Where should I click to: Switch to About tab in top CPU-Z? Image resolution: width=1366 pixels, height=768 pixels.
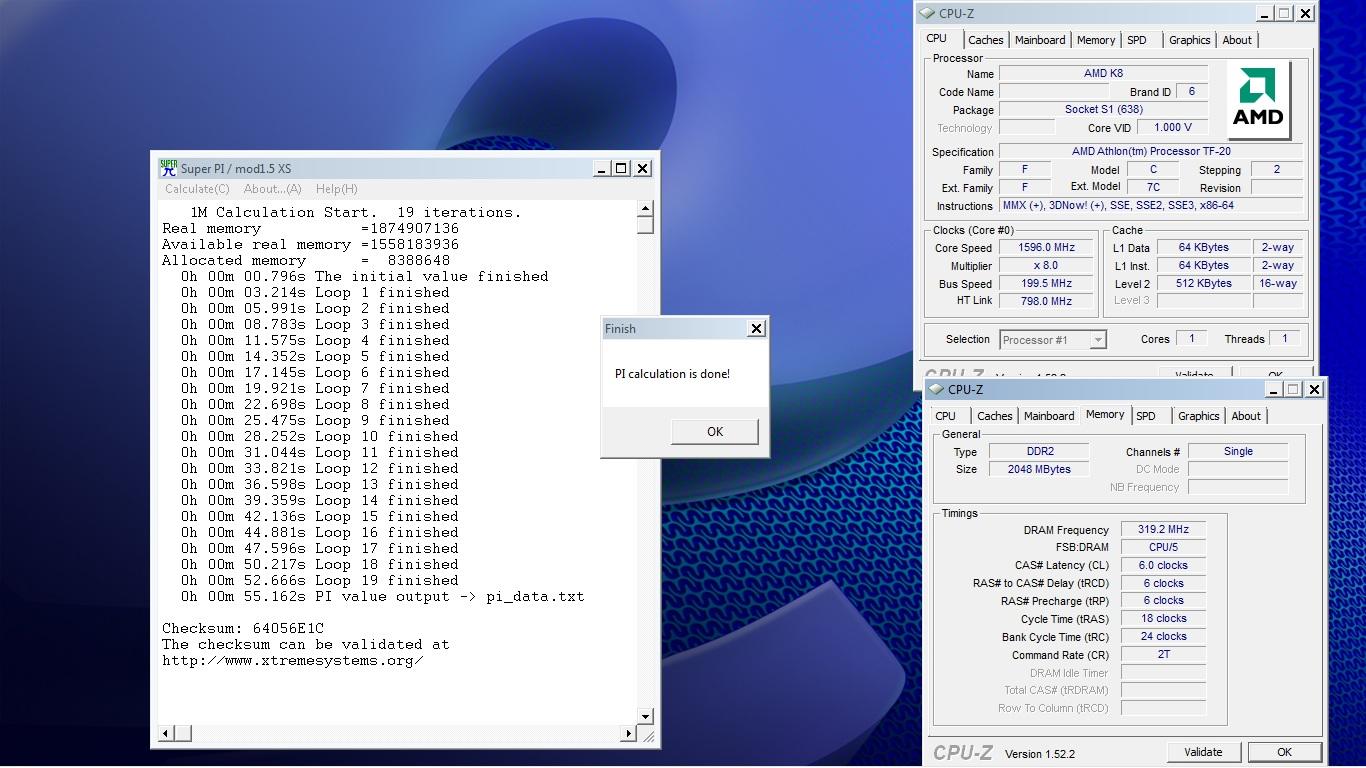tap(1237, 40)
